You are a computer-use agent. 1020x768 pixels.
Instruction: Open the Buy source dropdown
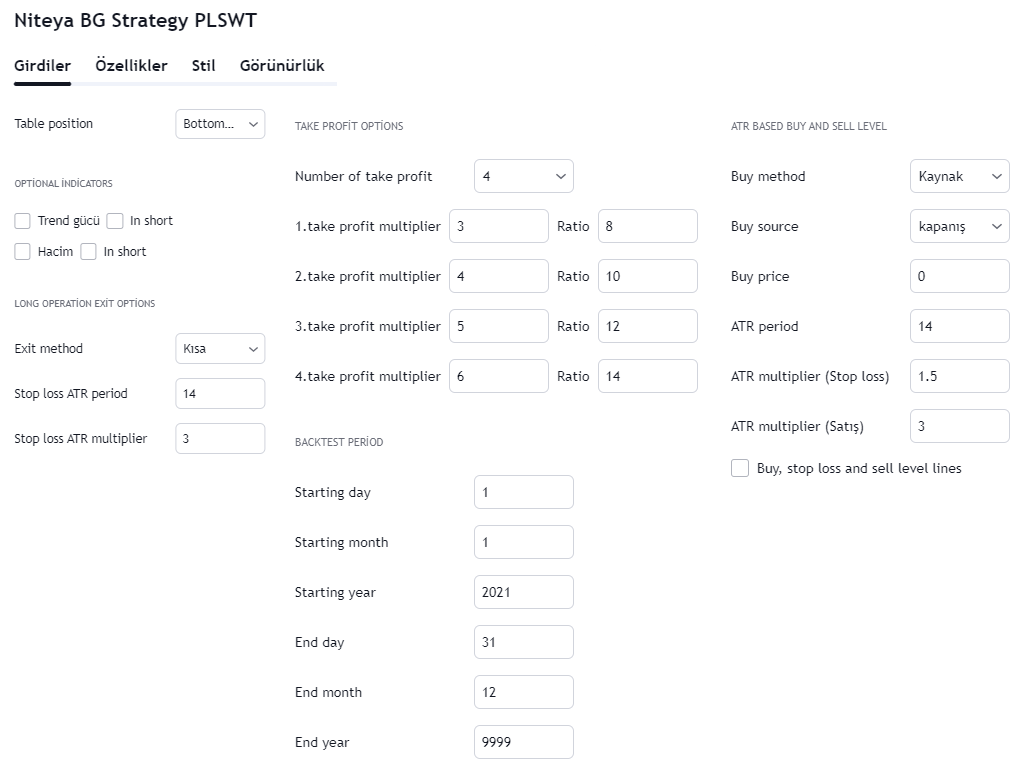coord(960,226)
